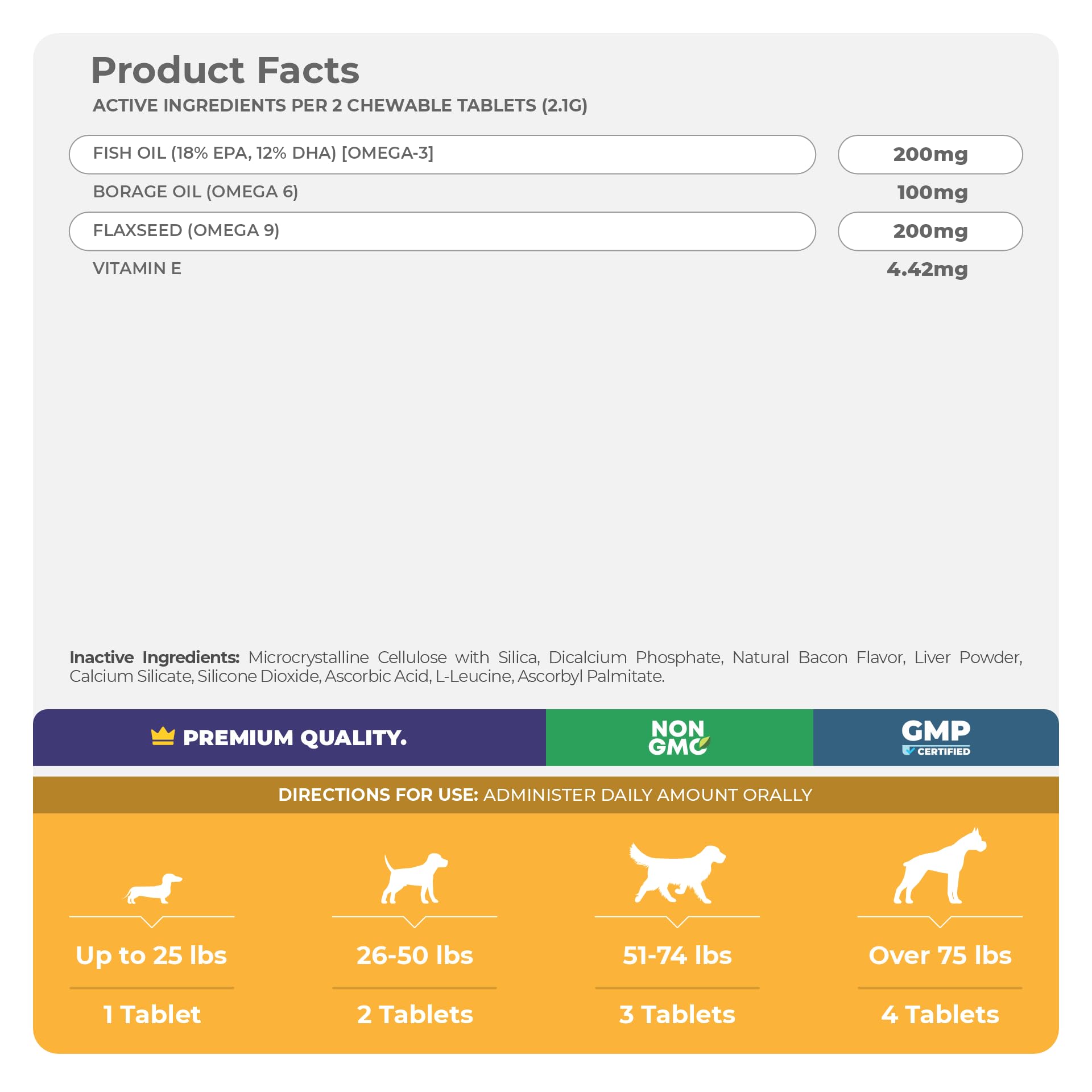Image resolution: width=1092 pixels, height=1092 pixels.
Task: Click the Flaxseed (Omega 9) row
Action: [x=442, y=231]
